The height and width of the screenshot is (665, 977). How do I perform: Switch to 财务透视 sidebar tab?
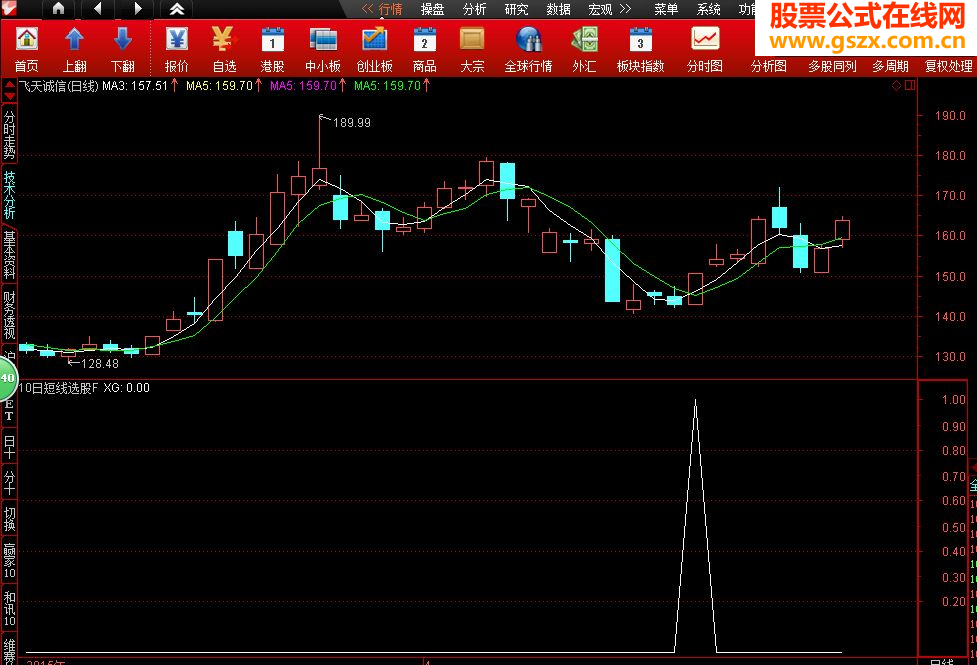pyautogui.click(x=9, y=315)
